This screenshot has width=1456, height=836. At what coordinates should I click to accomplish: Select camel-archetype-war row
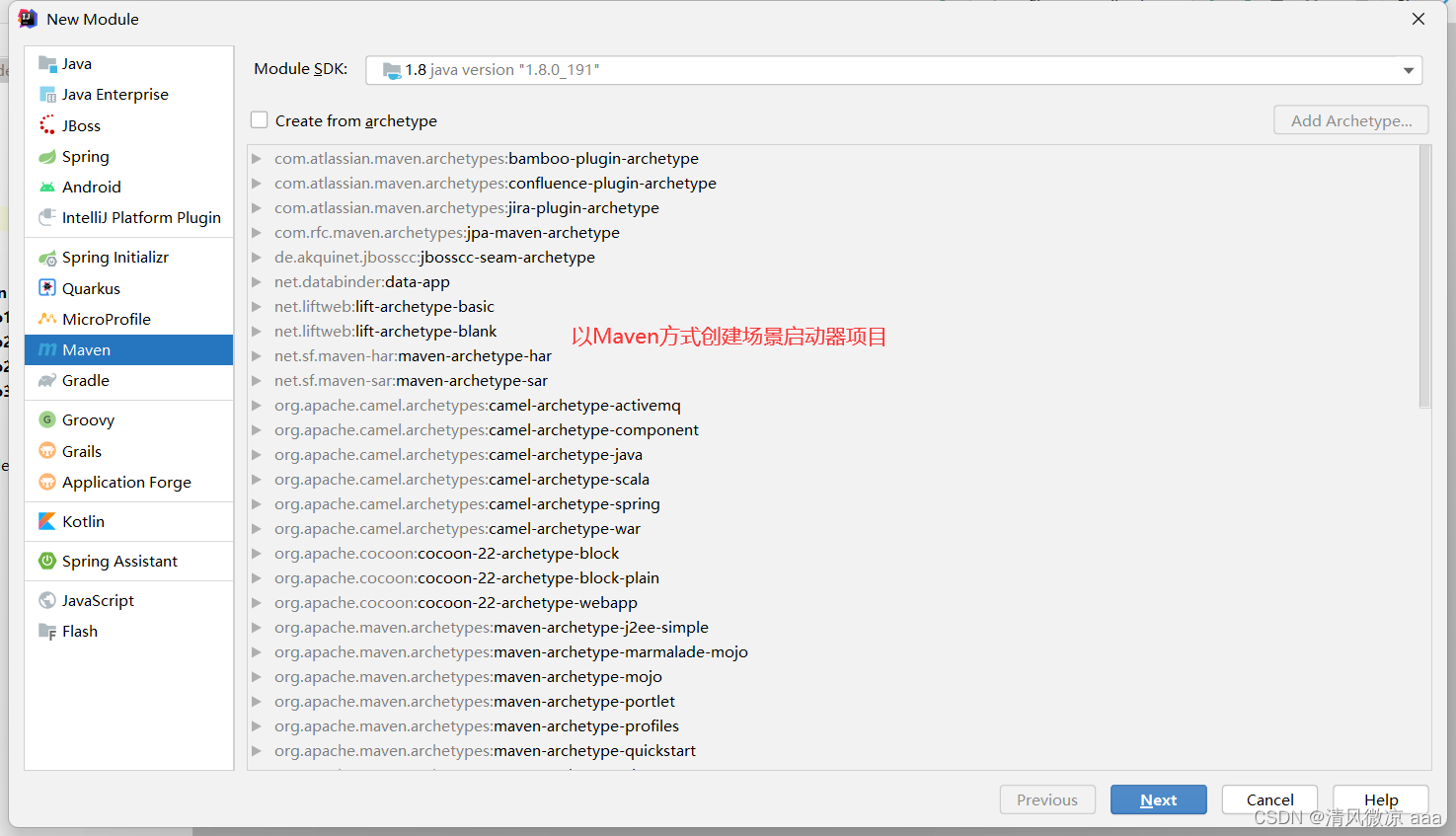(x=833, y=528)
